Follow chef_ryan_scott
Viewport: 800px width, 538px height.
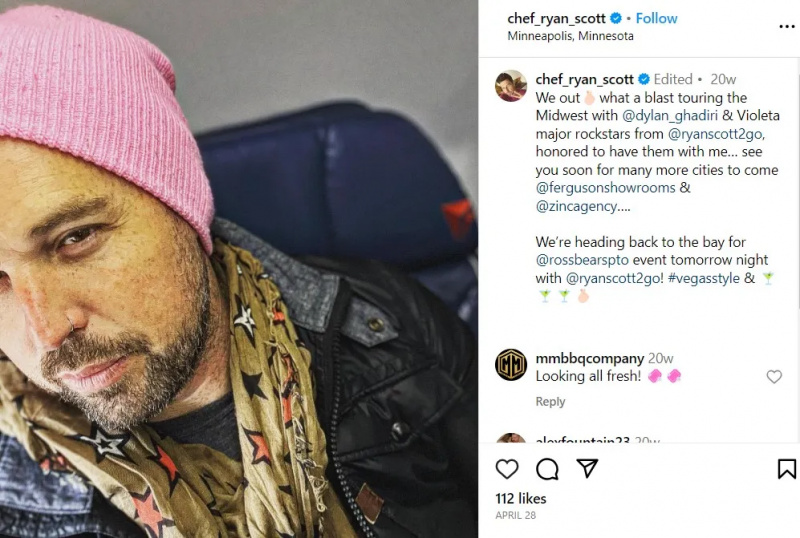(656, 18)
